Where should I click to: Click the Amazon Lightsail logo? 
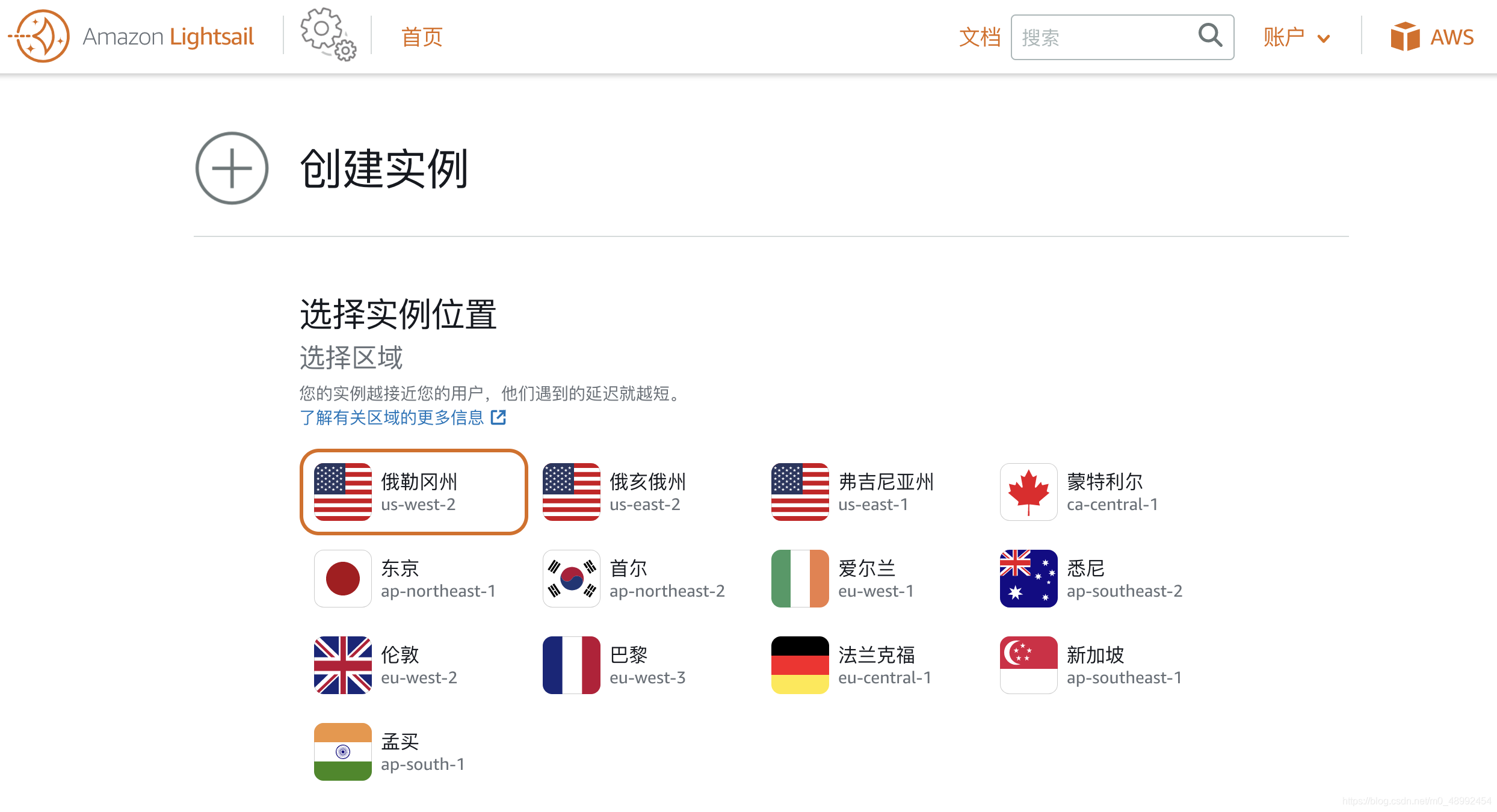pyautogui.click(x=41, y=36)
